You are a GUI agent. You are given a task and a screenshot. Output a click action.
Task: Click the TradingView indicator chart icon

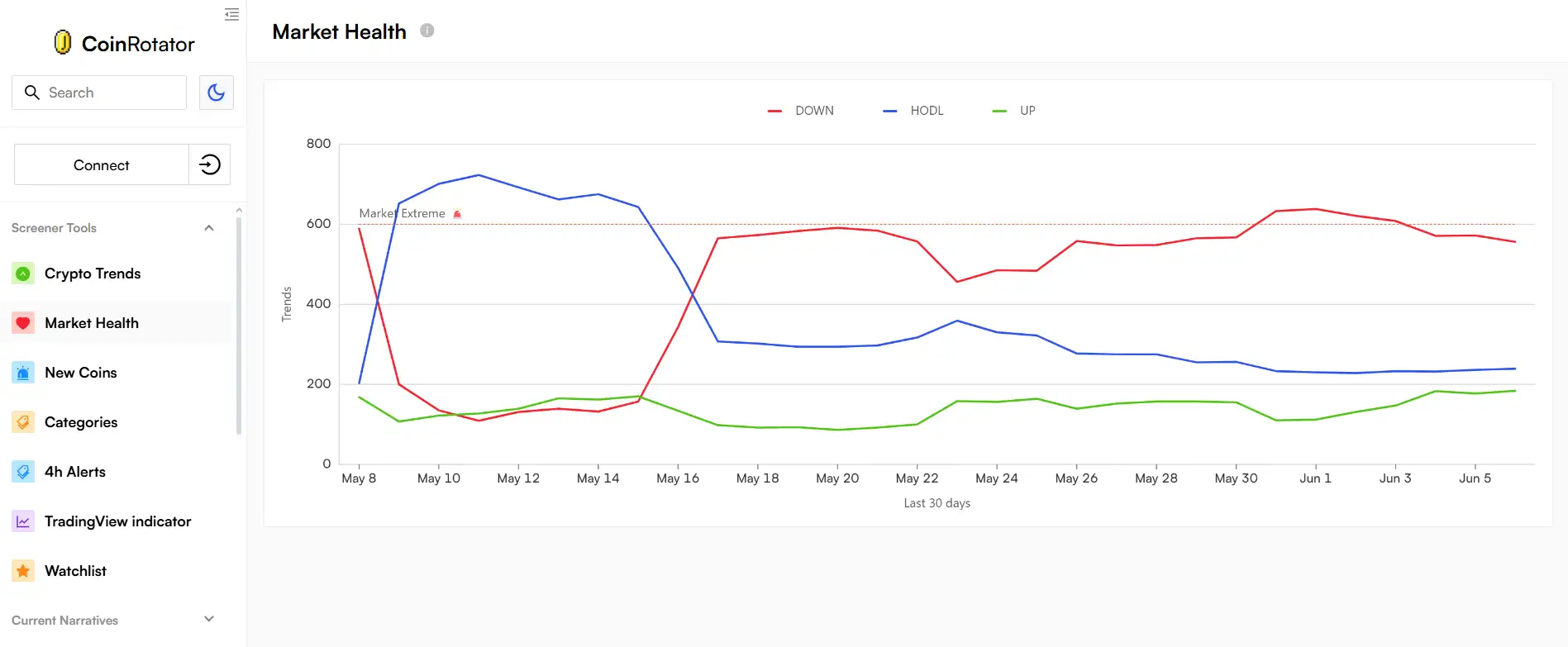pyautogui.click(x=23, y=521)
